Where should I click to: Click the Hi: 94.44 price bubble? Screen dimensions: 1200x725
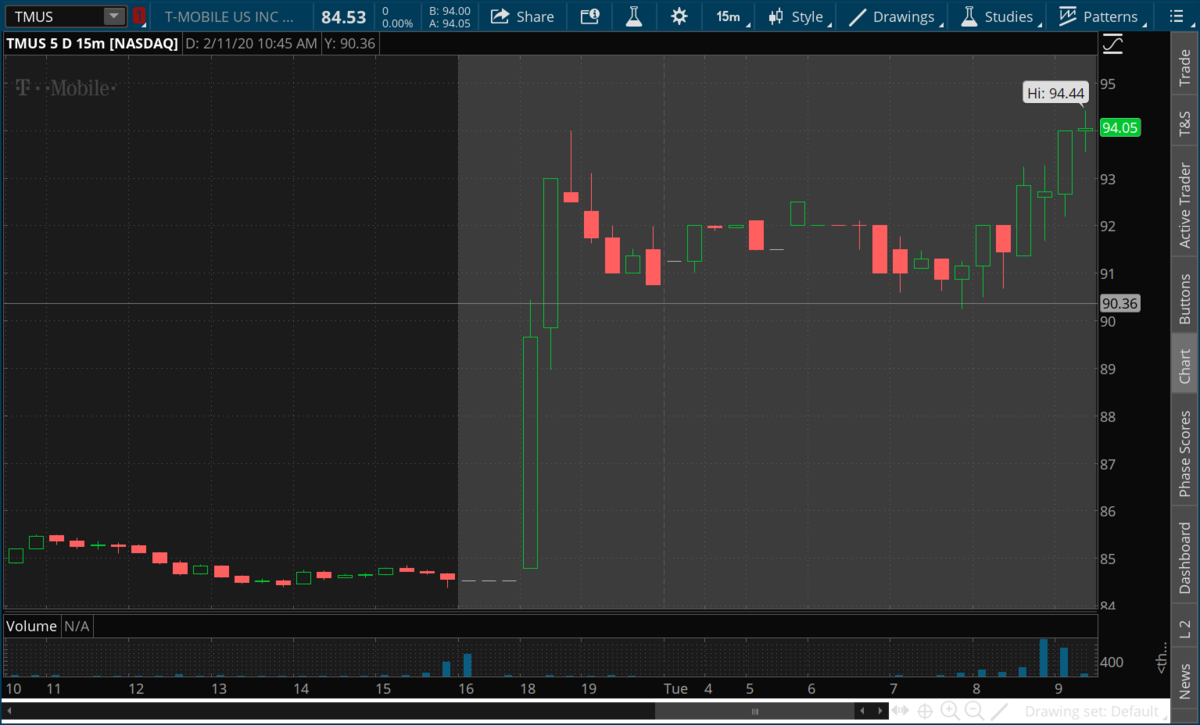point(1055,93)
